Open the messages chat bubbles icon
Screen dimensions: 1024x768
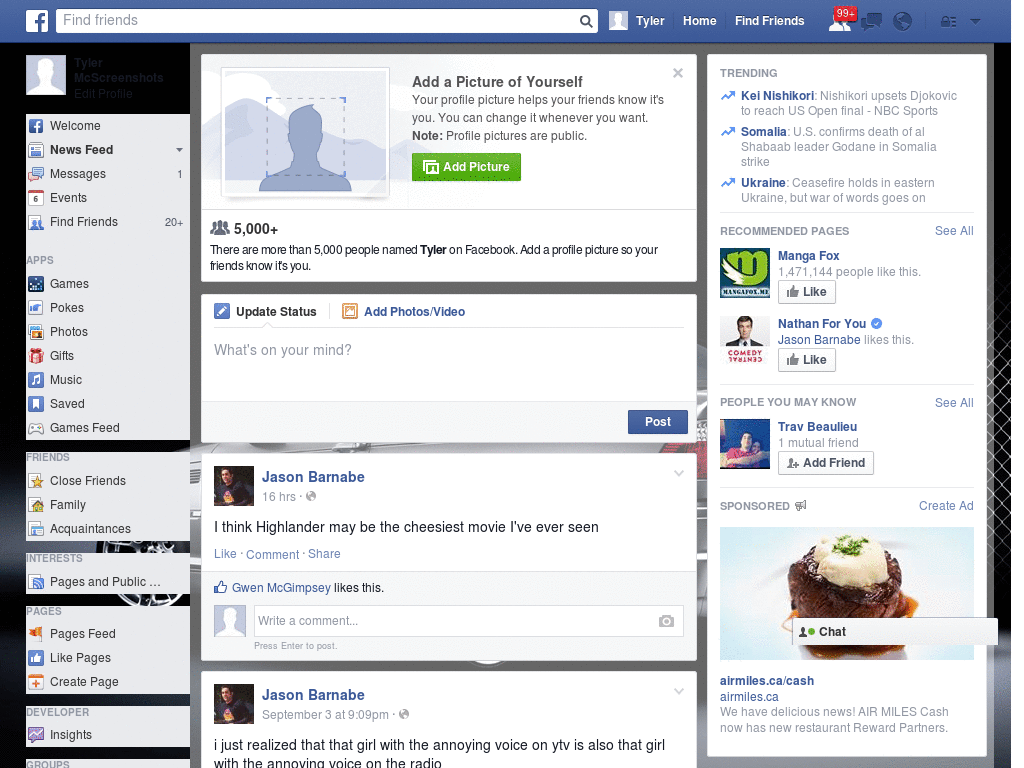[x=871, y=22]
